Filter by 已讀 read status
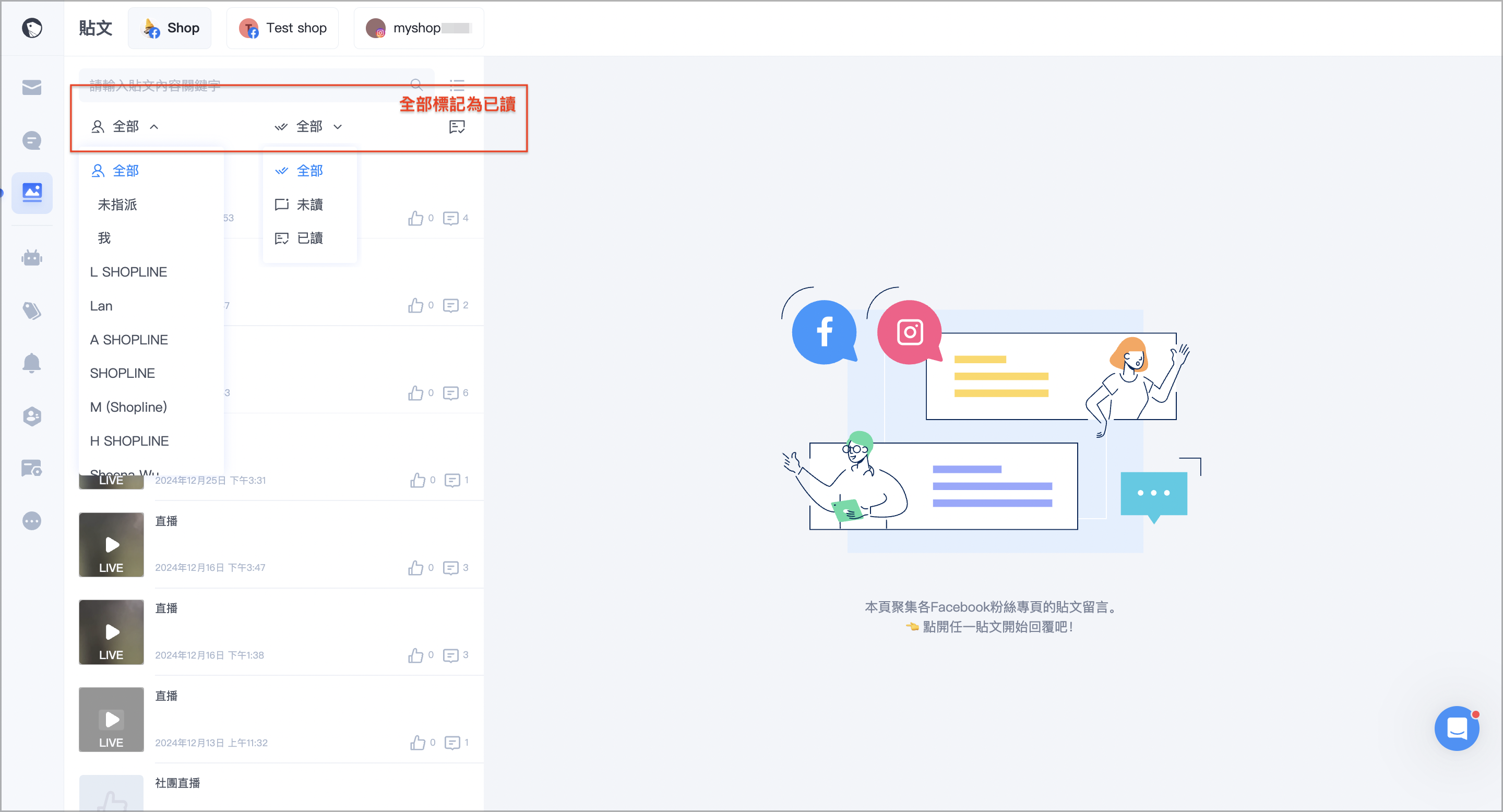Image resolution: width=1503 pixels, height=812 pixels. tap(310, 238)
